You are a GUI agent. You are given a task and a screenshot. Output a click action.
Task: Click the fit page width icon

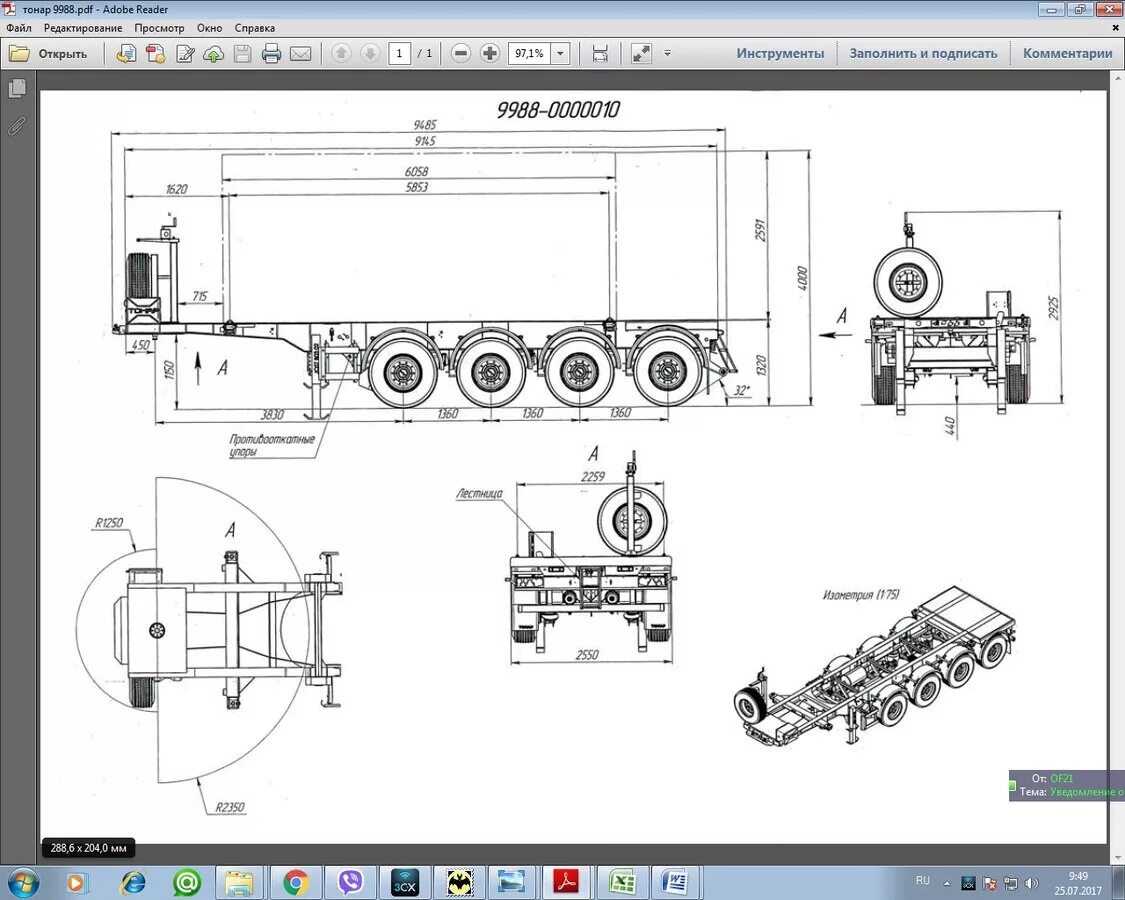click(600, 53)
